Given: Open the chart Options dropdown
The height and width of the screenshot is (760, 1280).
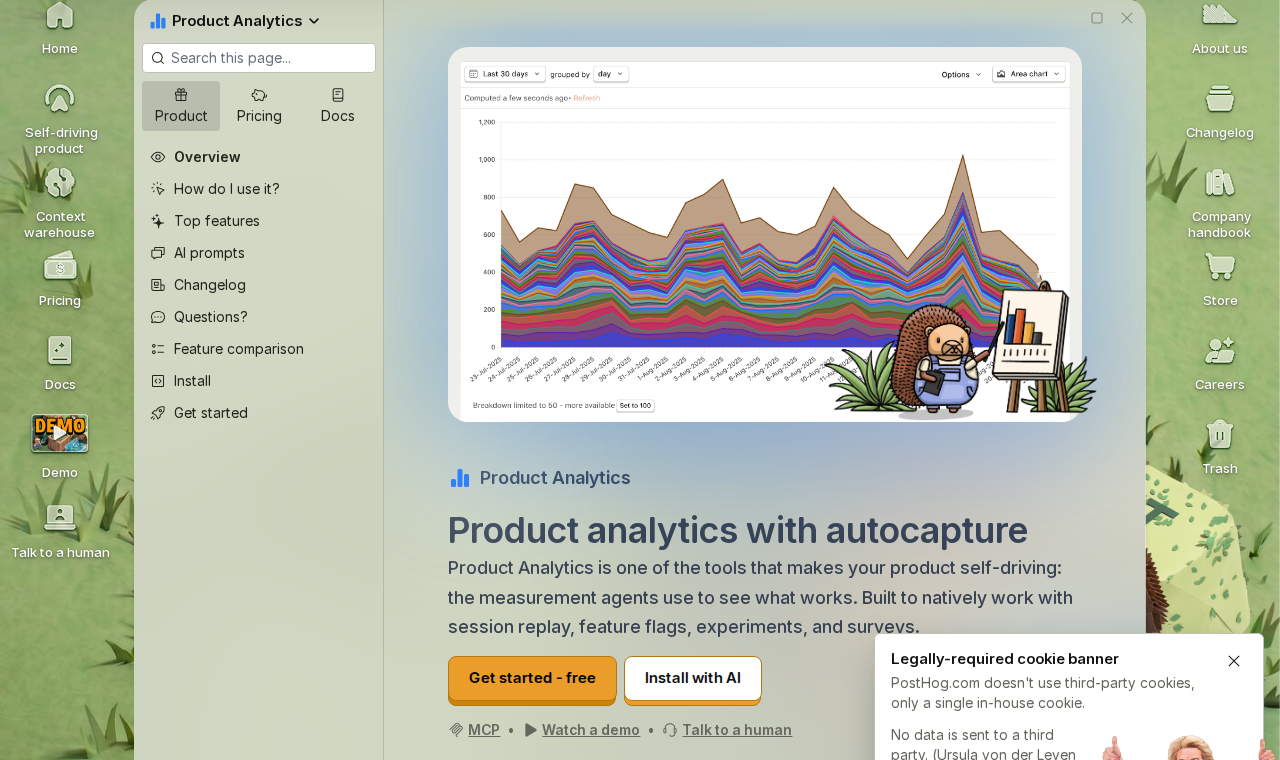Looking at the screenshot, I should pyautogui.click(x=961, y=74).
